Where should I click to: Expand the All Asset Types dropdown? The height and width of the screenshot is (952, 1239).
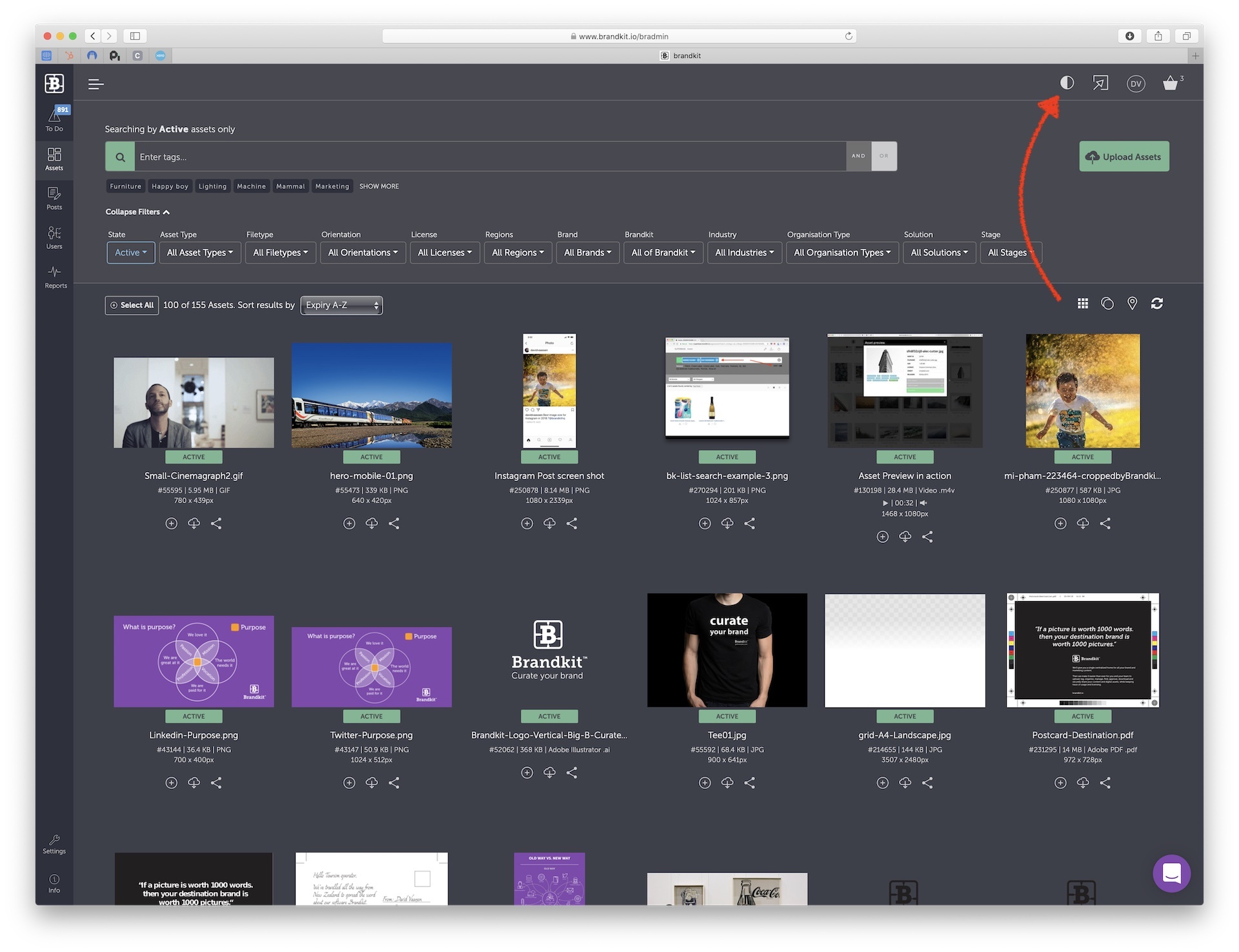coord(200,253)
